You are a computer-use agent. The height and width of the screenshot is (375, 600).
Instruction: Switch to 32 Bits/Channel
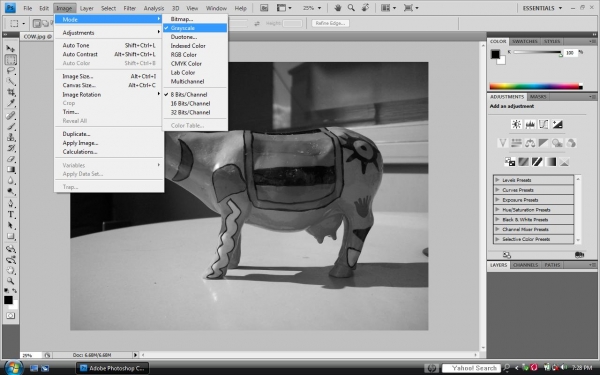[x=195, y=112]
